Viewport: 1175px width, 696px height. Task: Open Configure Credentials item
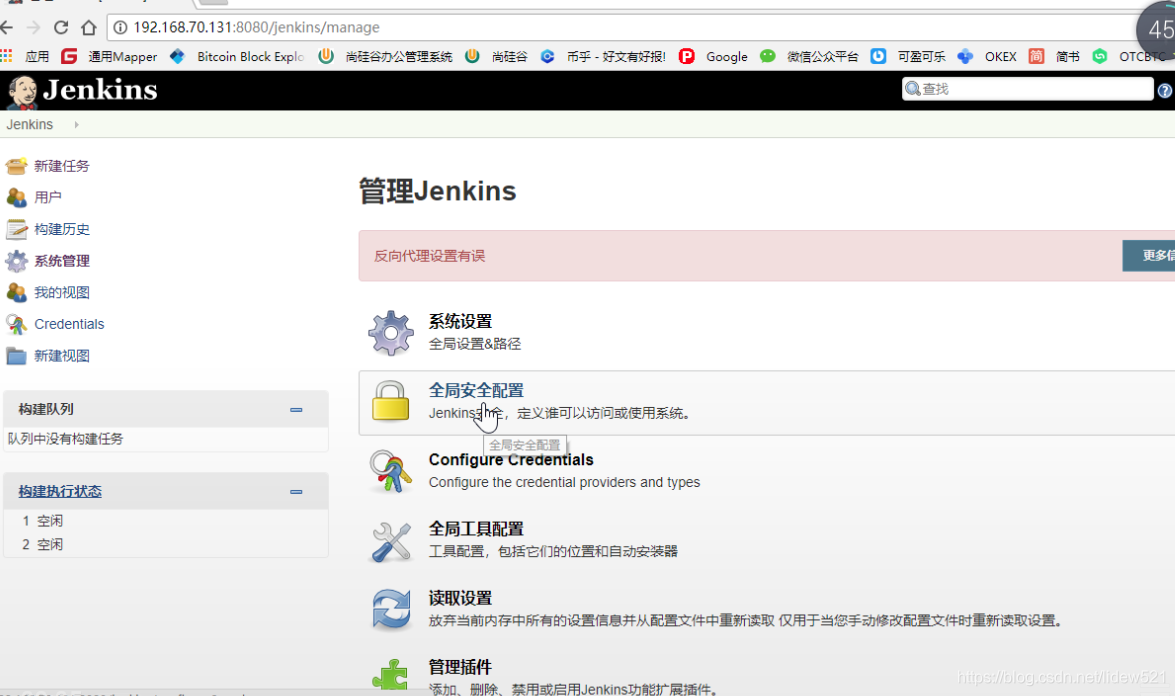[511, 459]
